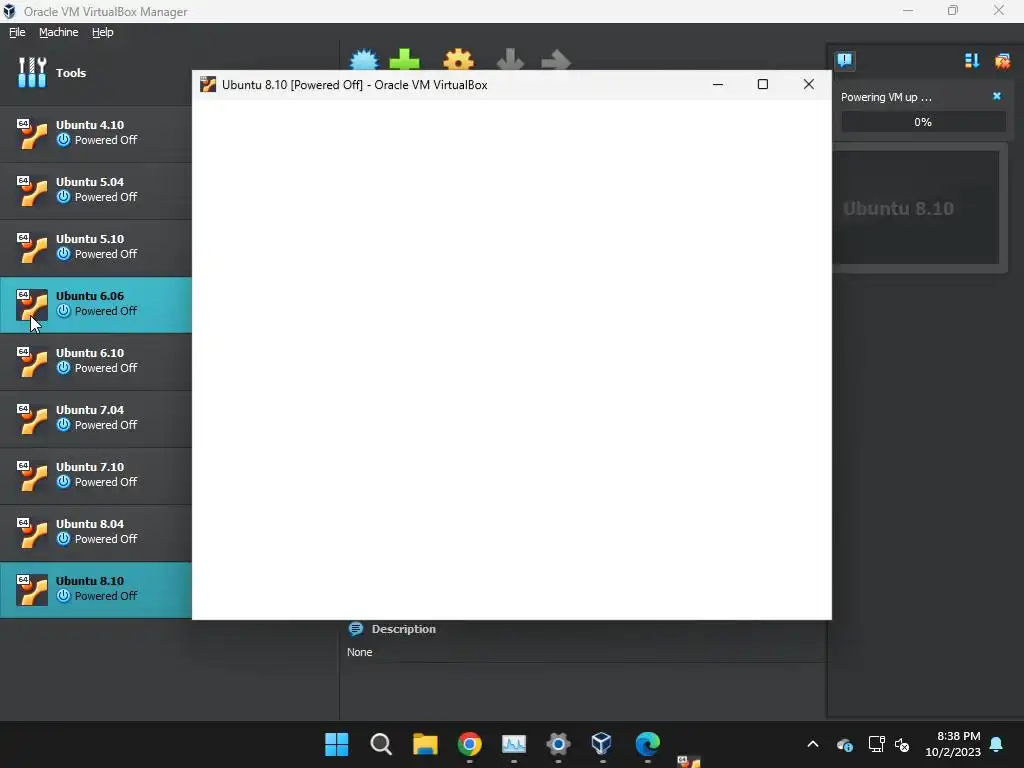
Task: Open Microsoft Edge from the taskbar
Action: (647, 744)
